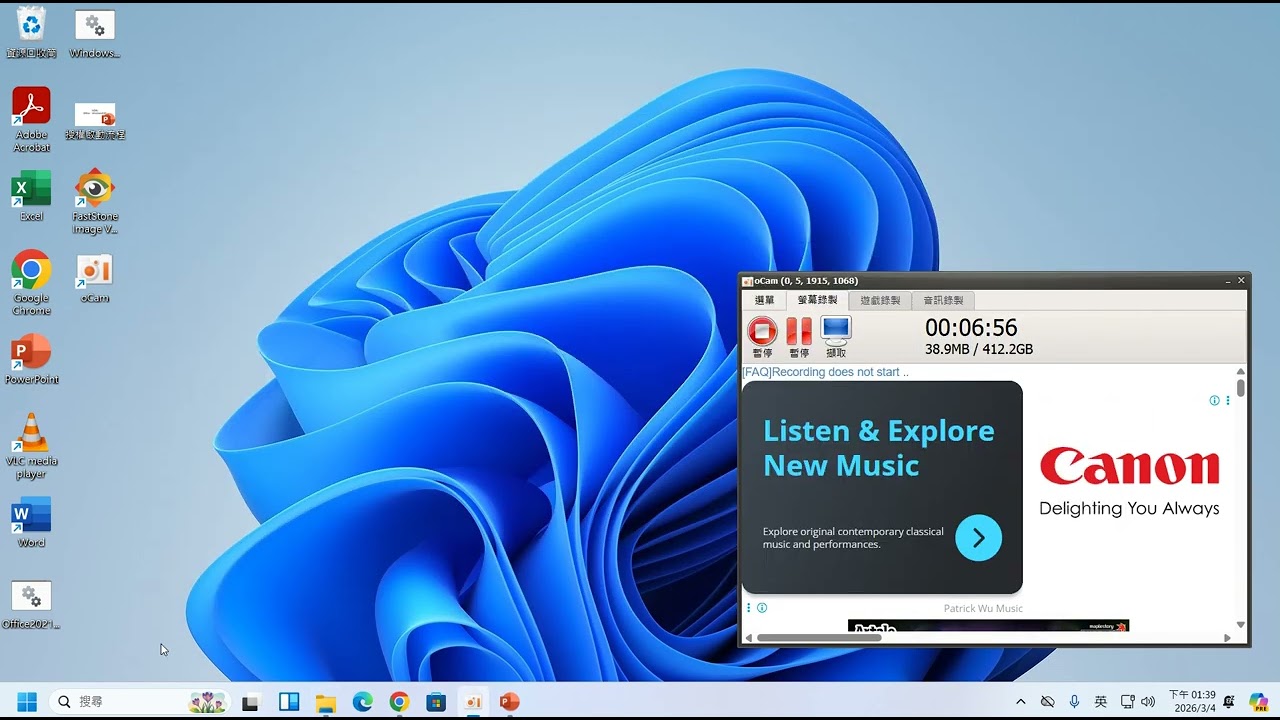Open the FAQ Recording does not start link
This screenshot has height=720, width=1280.
click(x=825, y=372)
